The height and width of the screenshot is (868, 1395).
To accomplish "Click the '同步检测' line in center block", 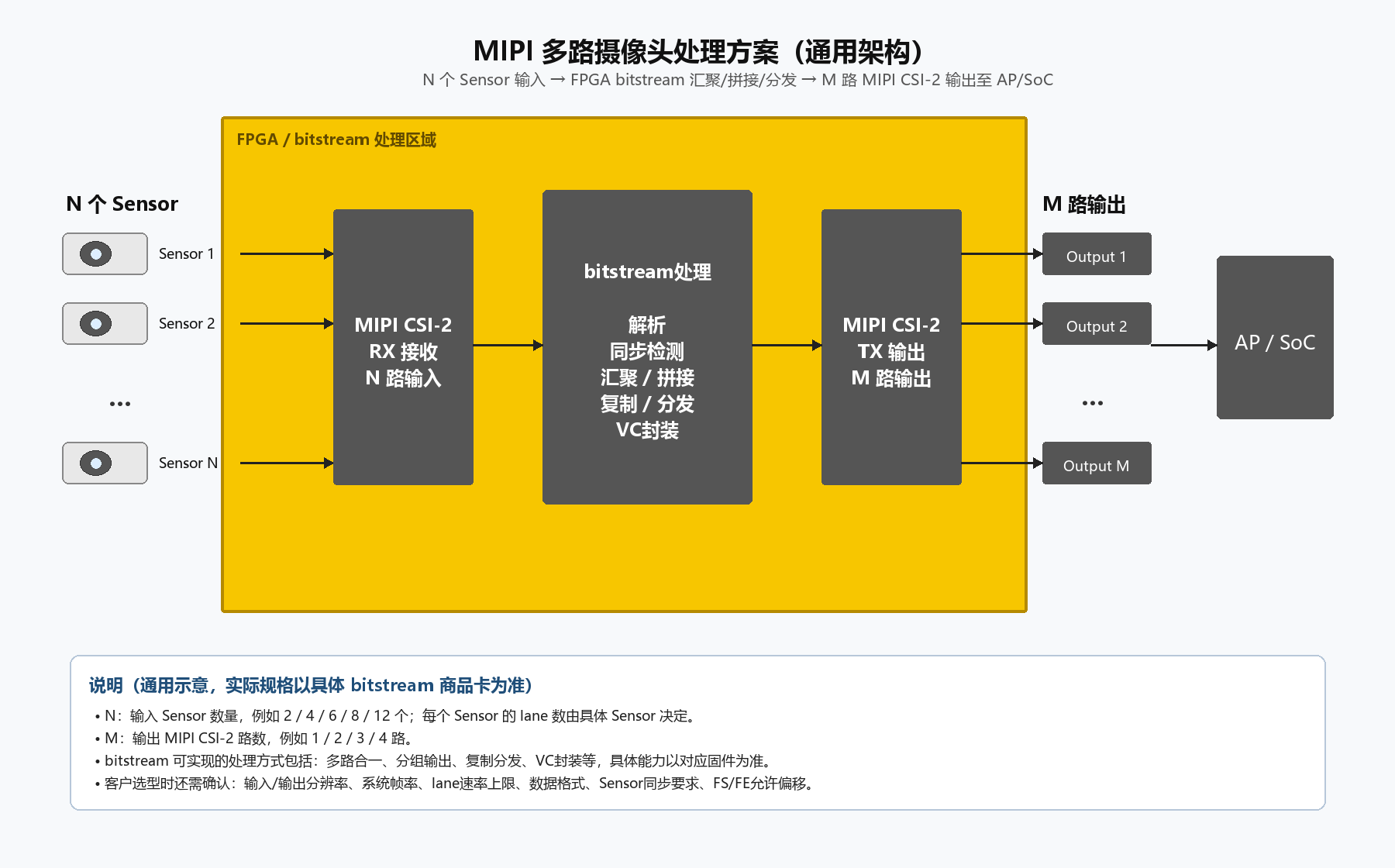I will pyautogui.click(x=647, y=352).
